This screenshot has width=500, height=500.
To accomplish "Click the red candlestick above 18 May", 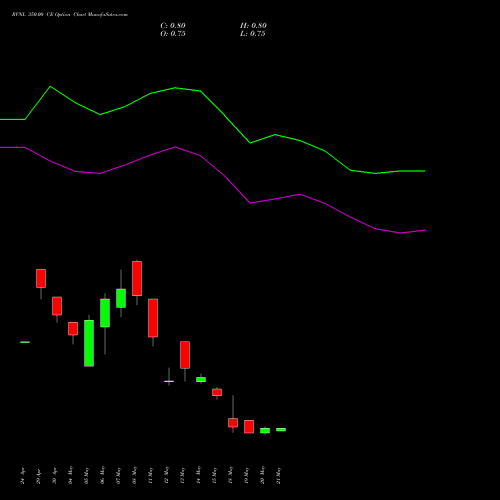I will click(233, 423).
